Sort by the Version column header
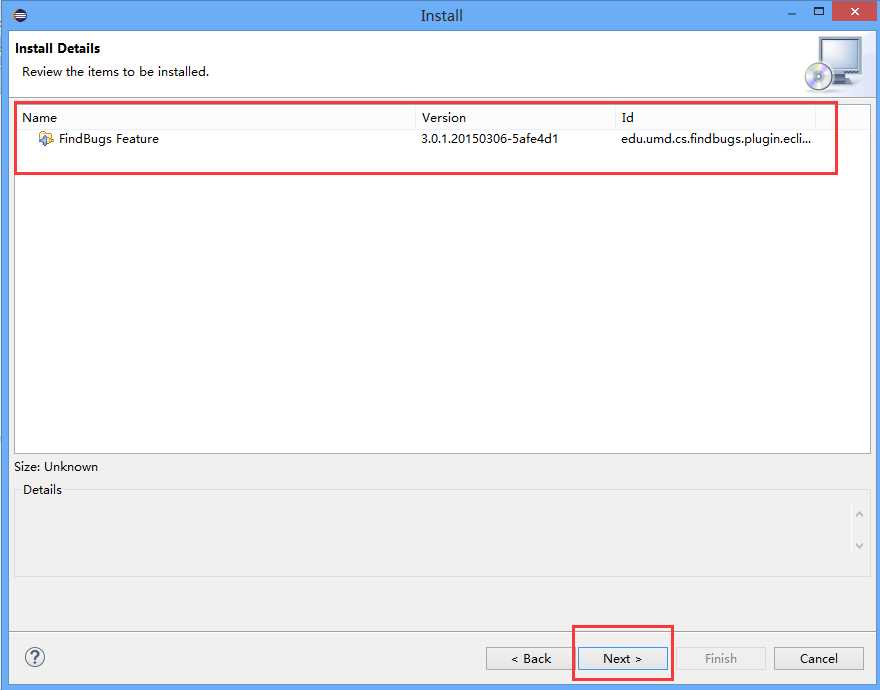The width and height of the screenshot is (880, 690). pyautogui.click(x=515, y=117)
